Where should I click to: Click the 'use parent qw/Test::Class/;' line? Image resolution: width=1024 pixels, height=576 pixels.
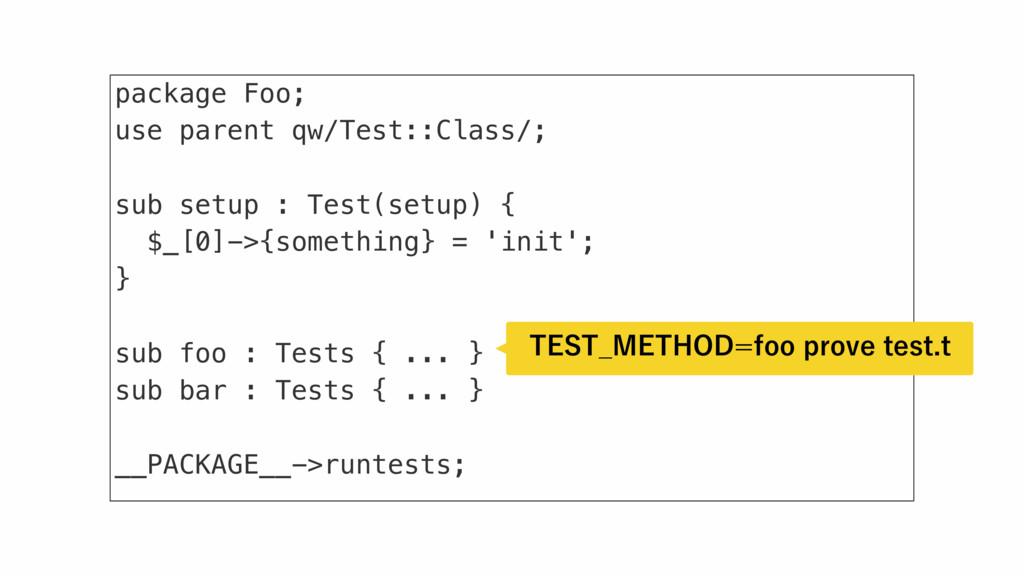pyautogui.click(x=330, y=131)
